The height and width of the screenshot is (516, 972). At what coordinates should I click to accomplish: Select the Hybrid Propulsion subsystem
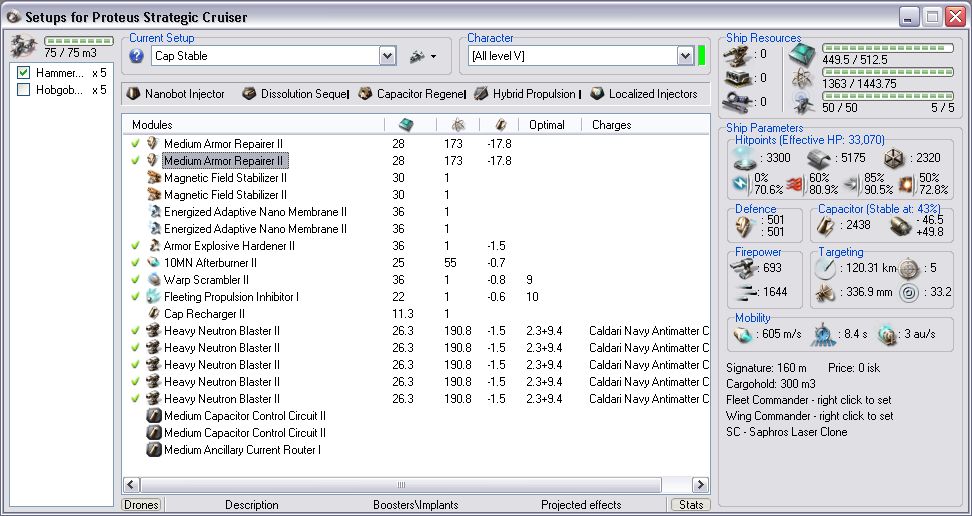pos(527,94)
